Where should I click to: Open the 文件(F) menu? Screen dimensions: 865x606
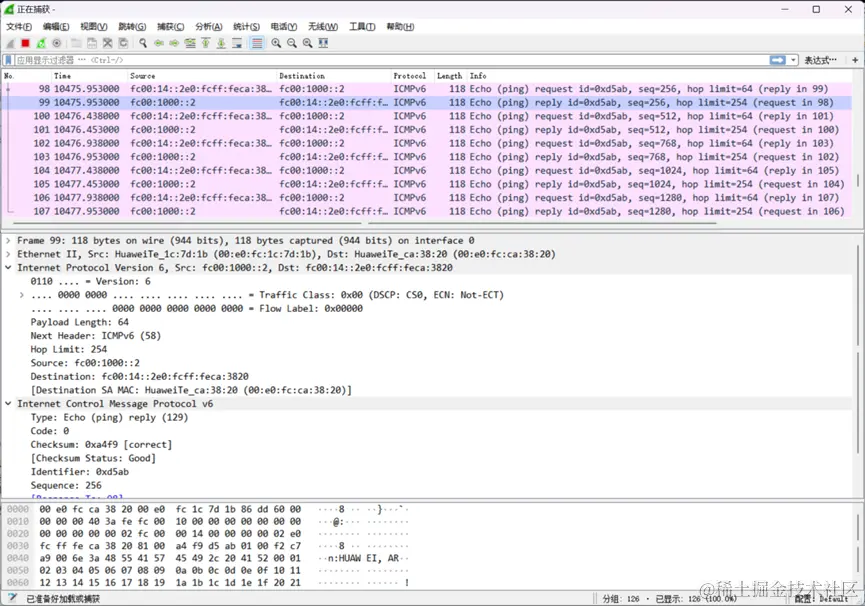19,26
